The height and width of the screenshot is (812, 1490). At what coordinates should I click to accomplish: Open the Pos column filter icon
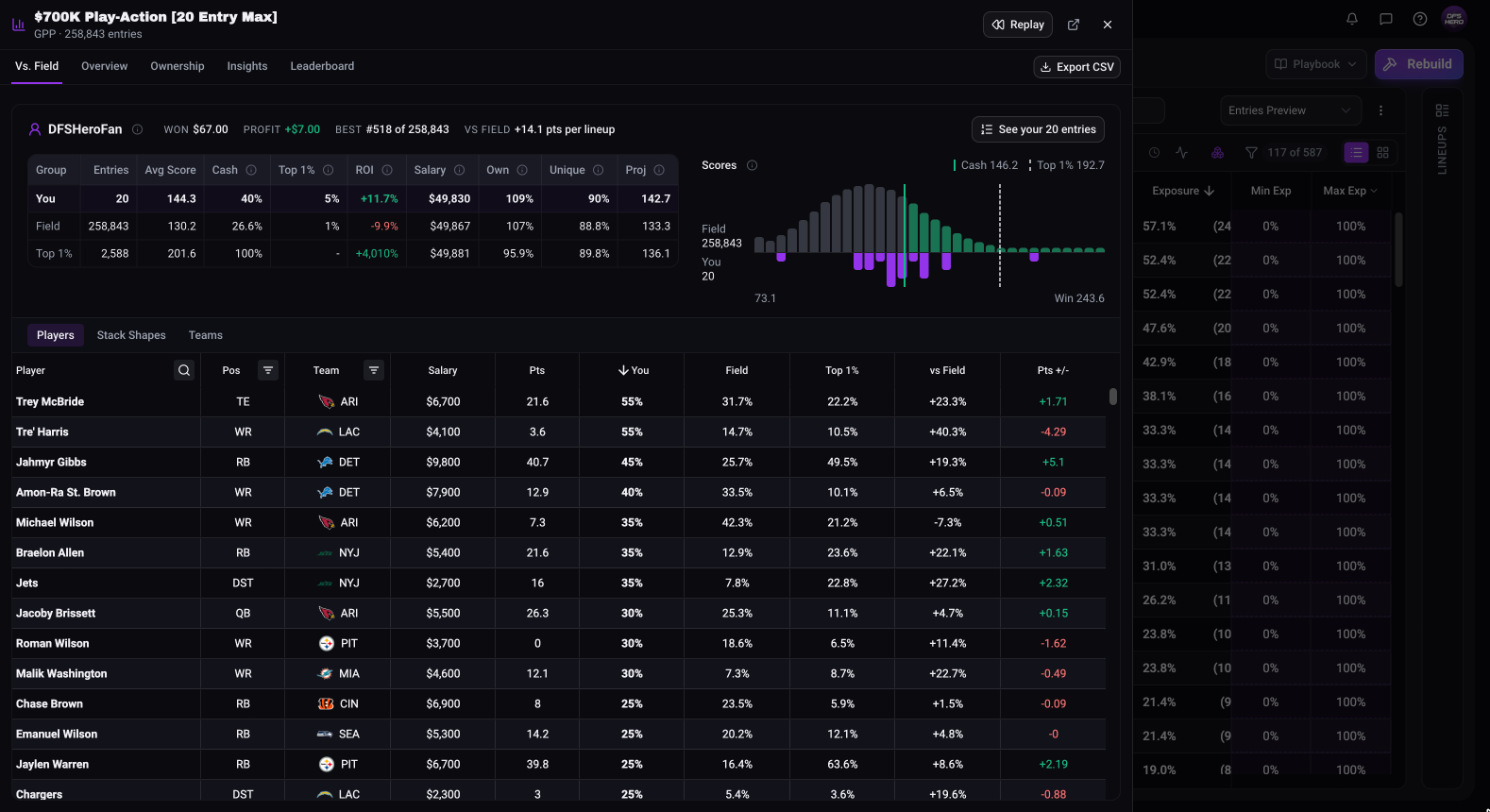(268, 370)
